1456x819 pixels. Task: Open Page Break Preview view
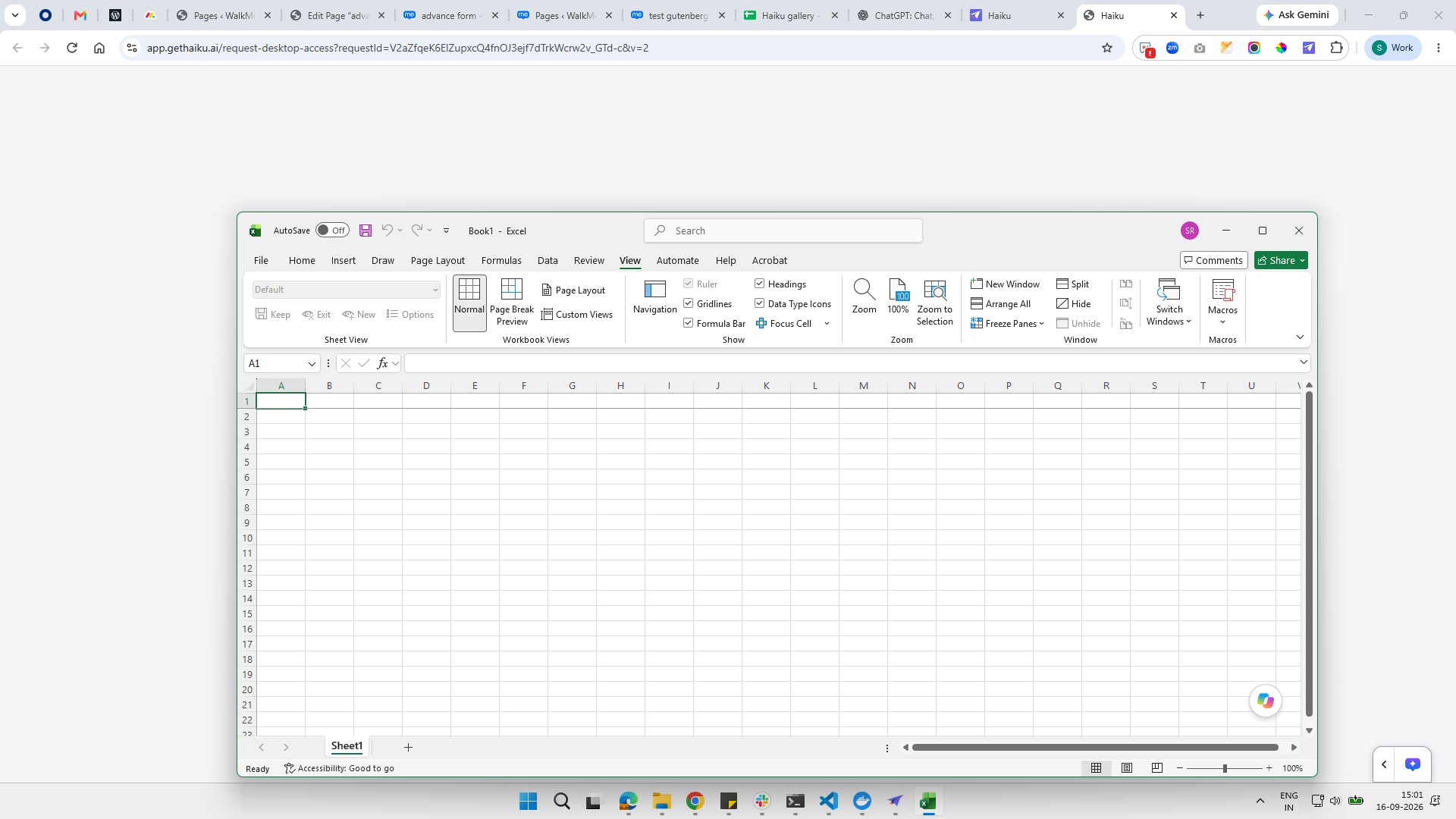[512, 303]
